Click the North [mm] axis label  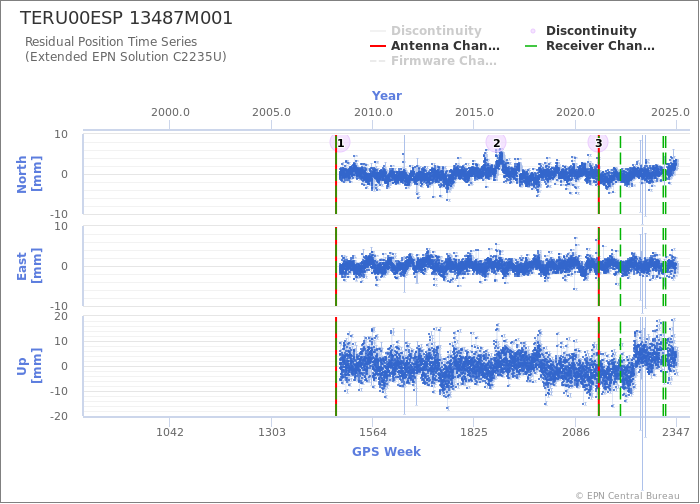coord(29,174)
